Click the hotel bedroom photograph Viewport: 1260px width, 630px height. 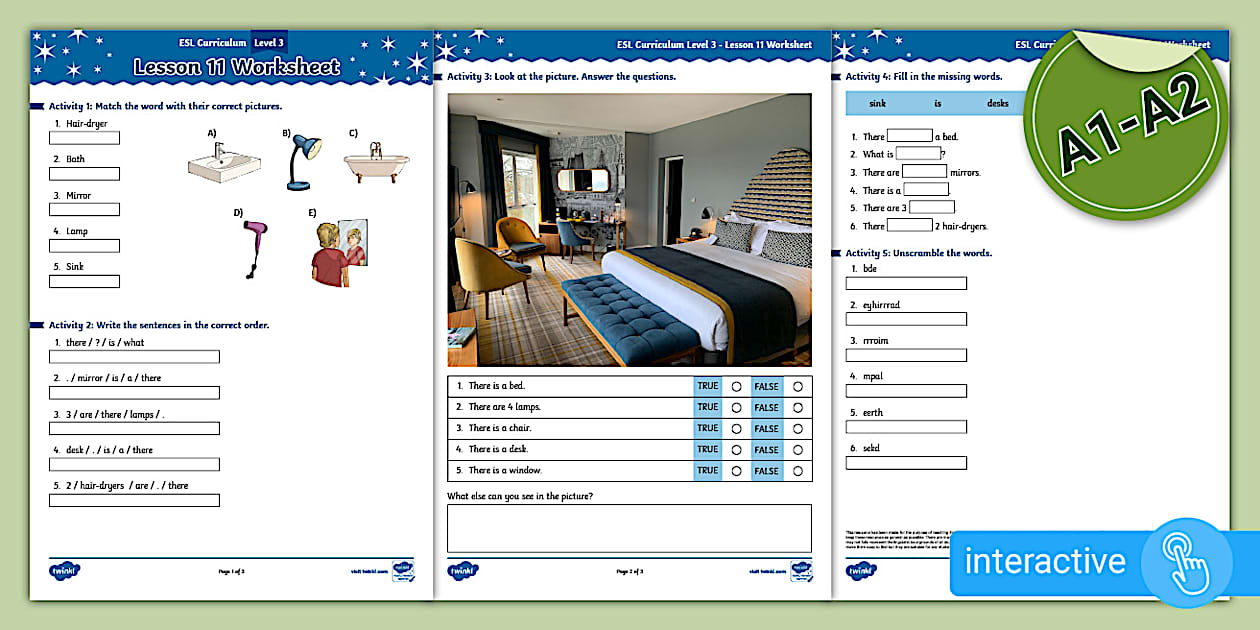629,230
